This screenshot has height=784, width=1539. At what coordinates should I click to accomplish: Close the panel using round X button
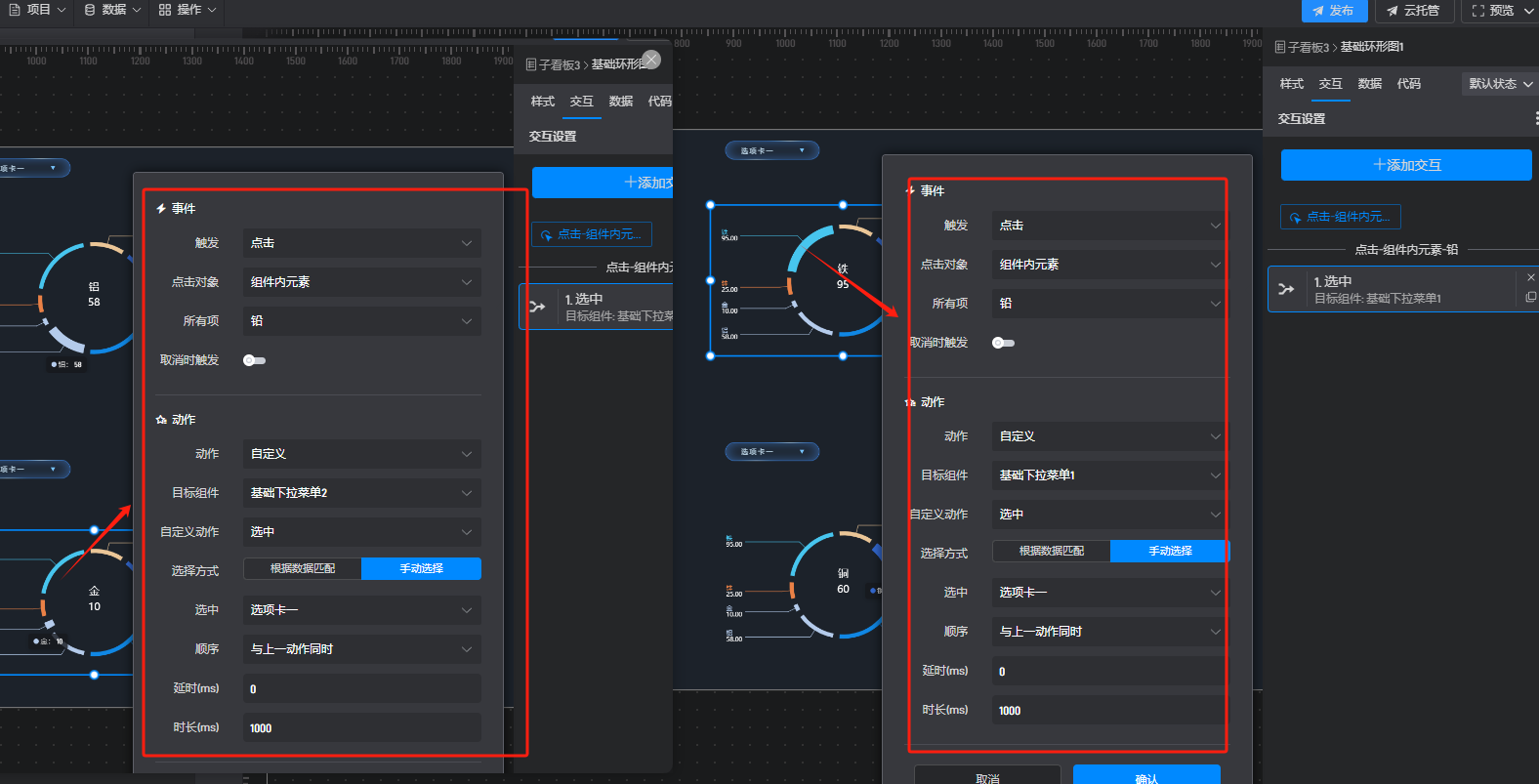pyautogui.click(x=651, y=60)
